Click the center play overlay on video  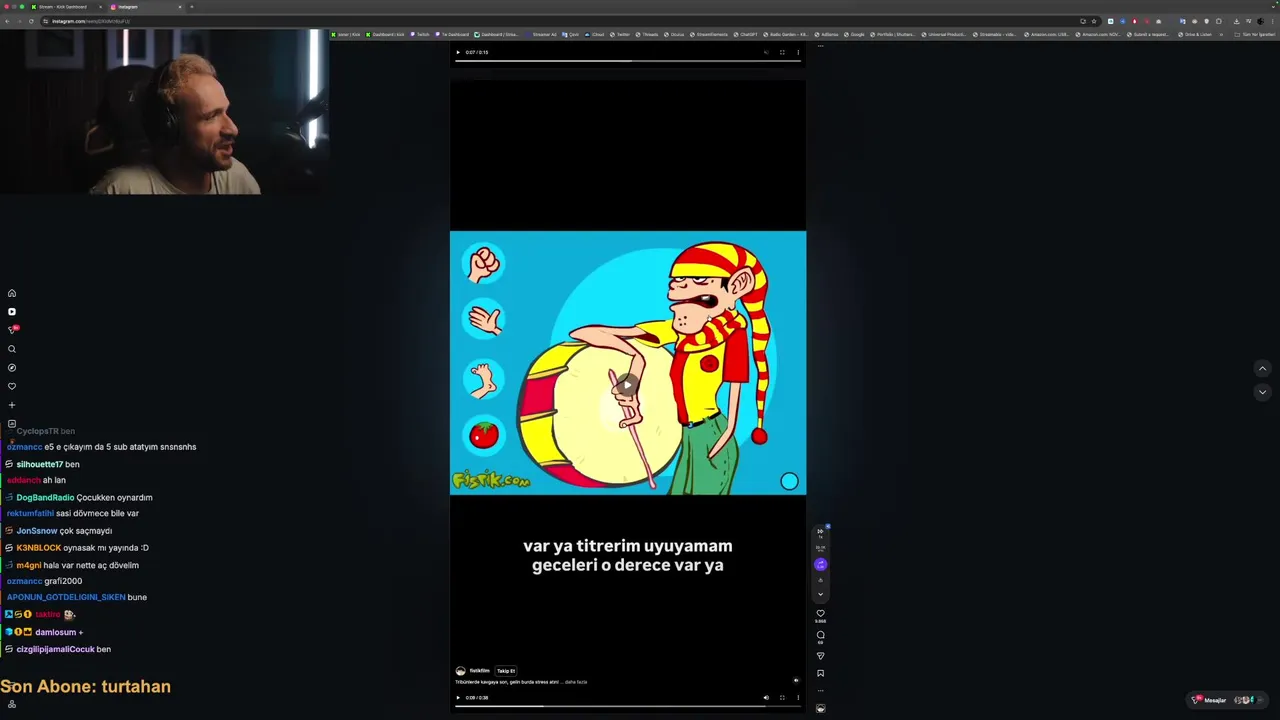click(x=627, y=385)
